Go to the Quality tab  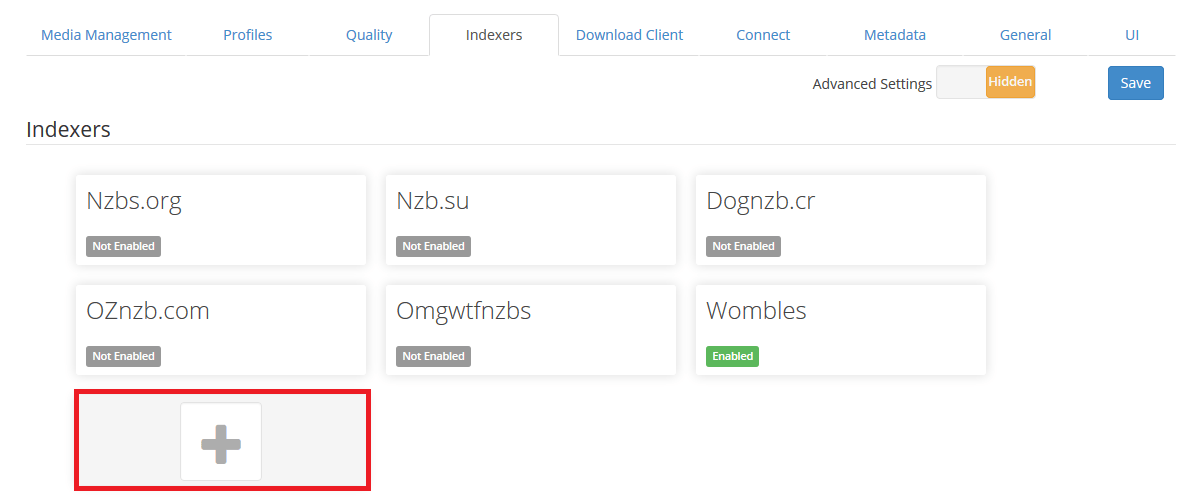click(369, 35)
